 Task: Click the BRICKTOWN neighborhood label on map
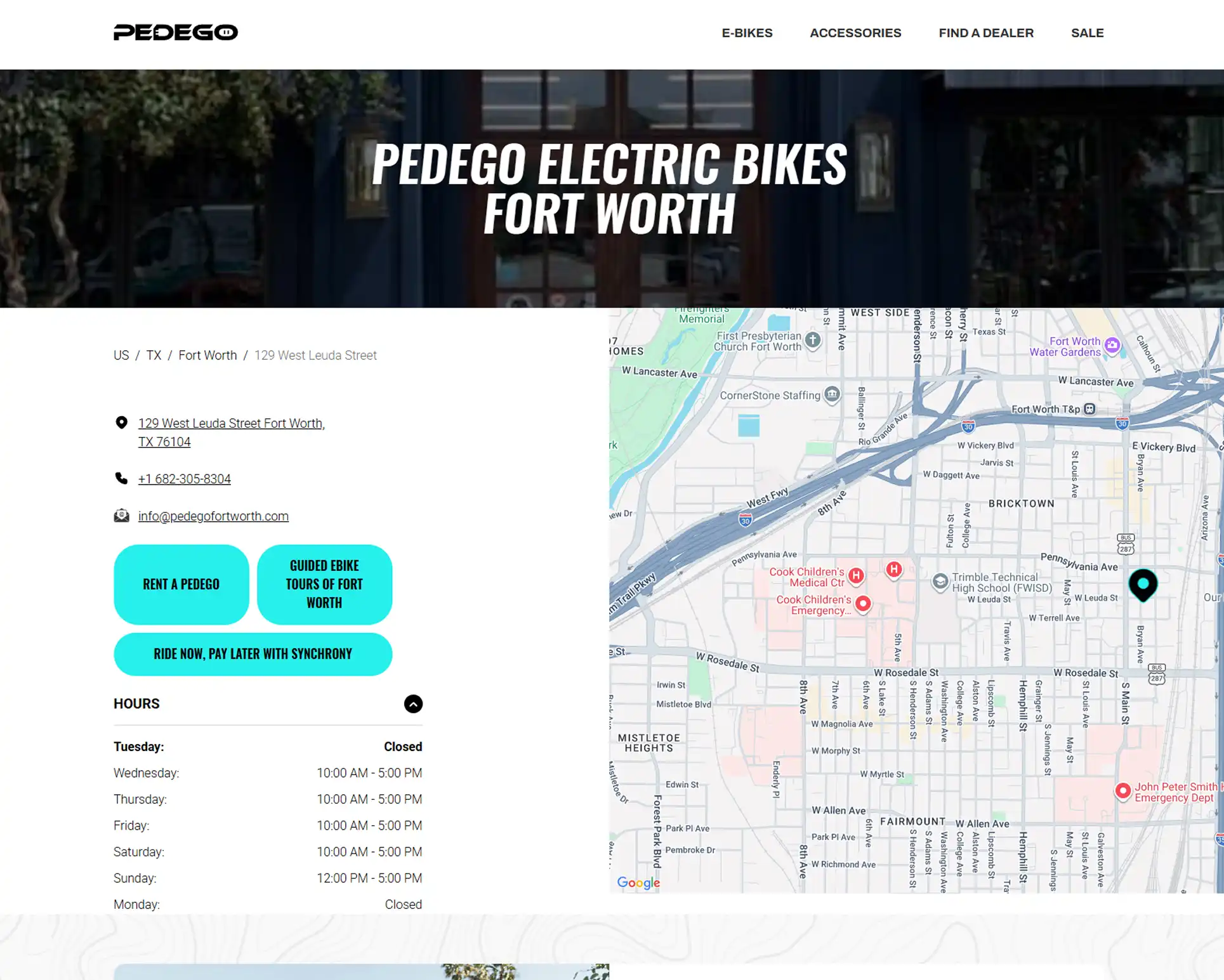pos(1021,504)
